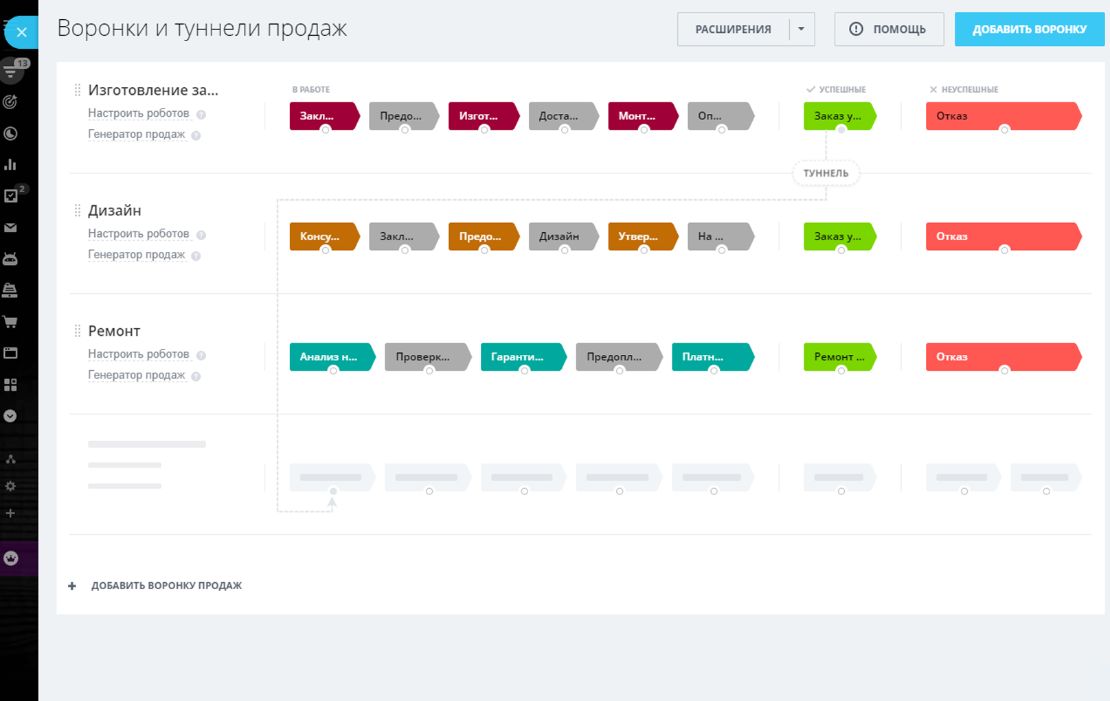Open the tasks checkbox icon with badge 2
The width and height of the screenshot is (1110, 701).
point(10,195)
